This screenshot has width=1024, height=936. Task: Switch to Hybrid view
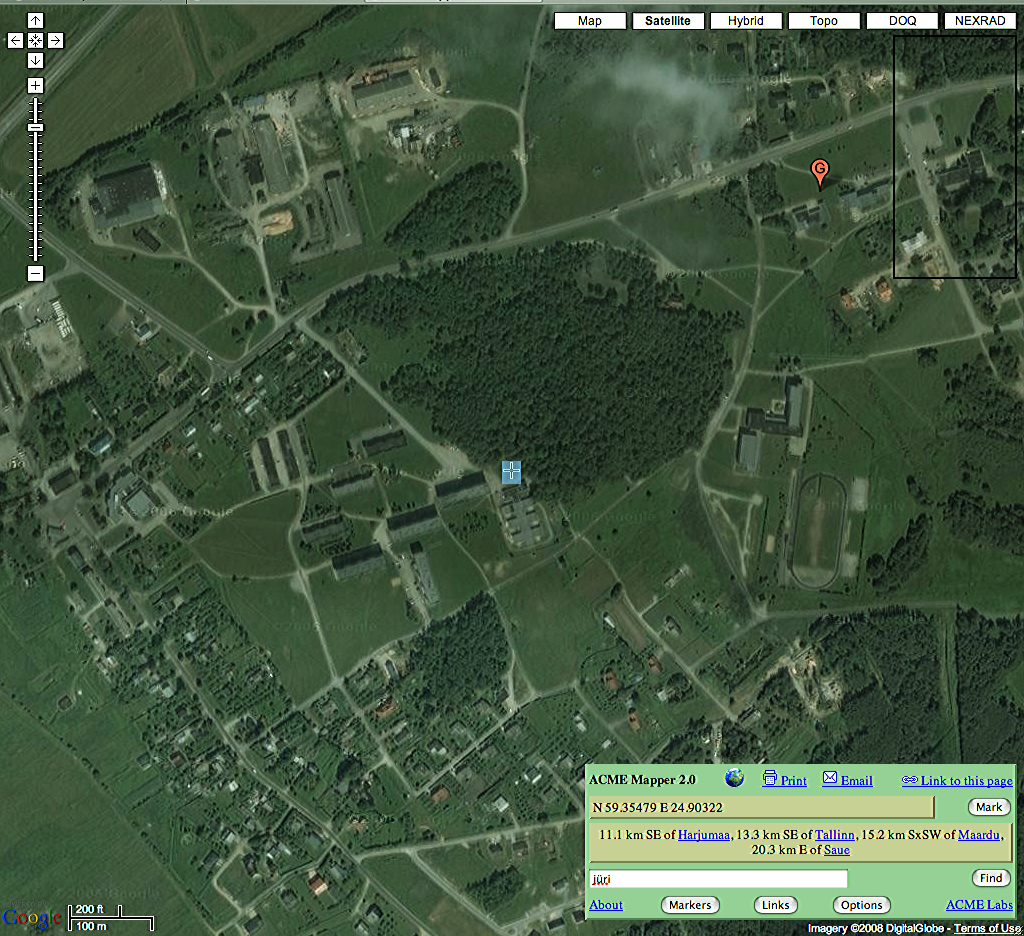[x=746, y=21]
